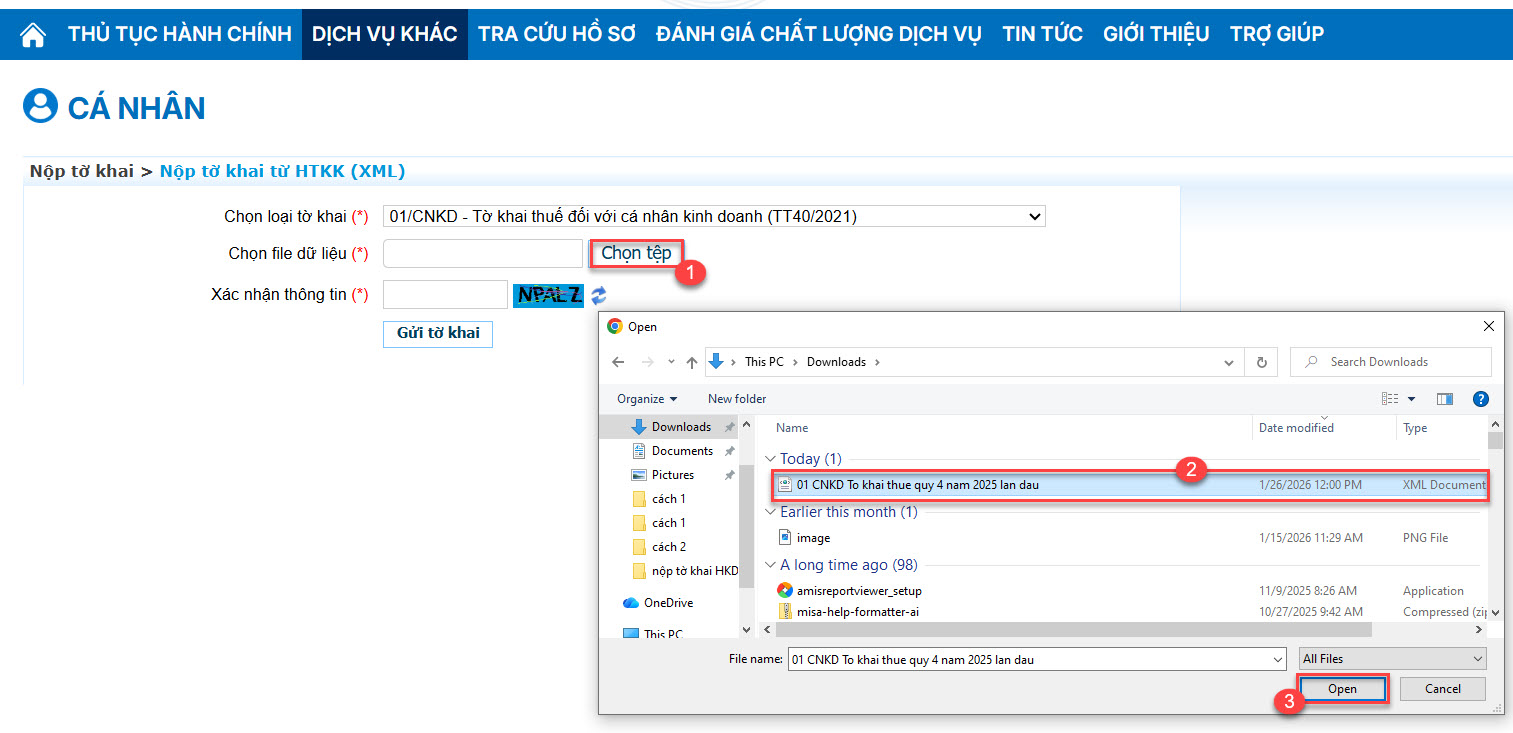The height and width of the screenshot is (733, 1513).
Task: Collapse the 'Today (1)' group
Action: click(770, 459)
